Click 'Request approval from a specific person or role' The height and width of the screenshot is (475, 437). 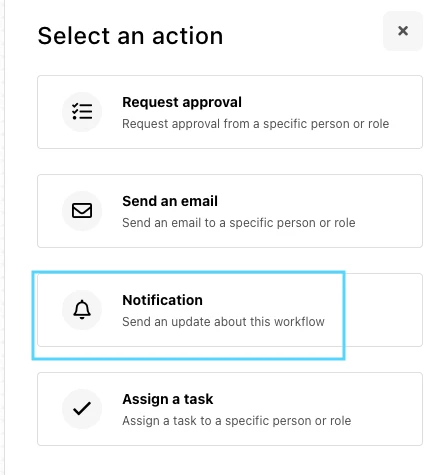256,124
